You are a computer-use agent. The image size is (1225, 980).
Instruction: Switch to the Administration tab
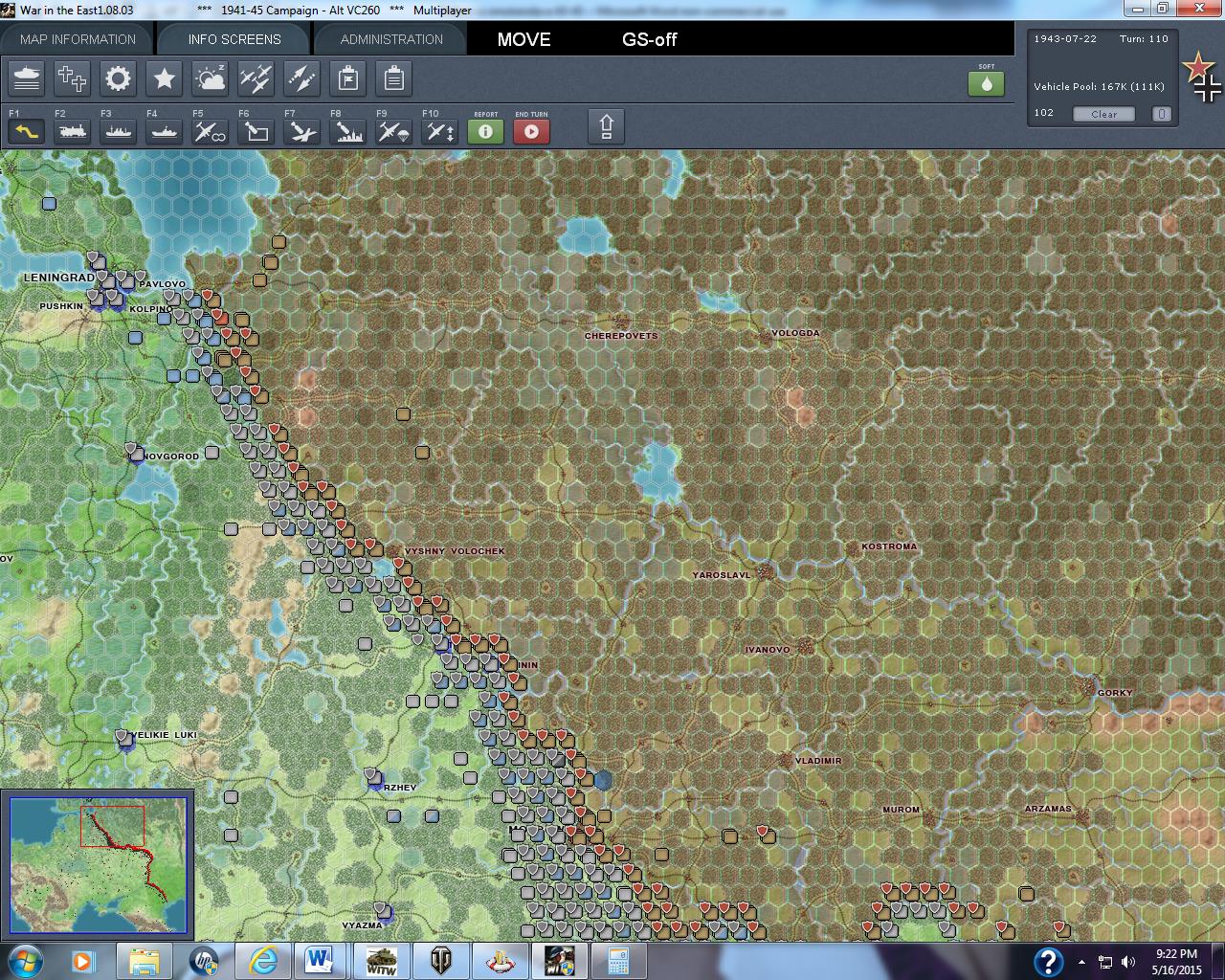click(x=391, y=39)
